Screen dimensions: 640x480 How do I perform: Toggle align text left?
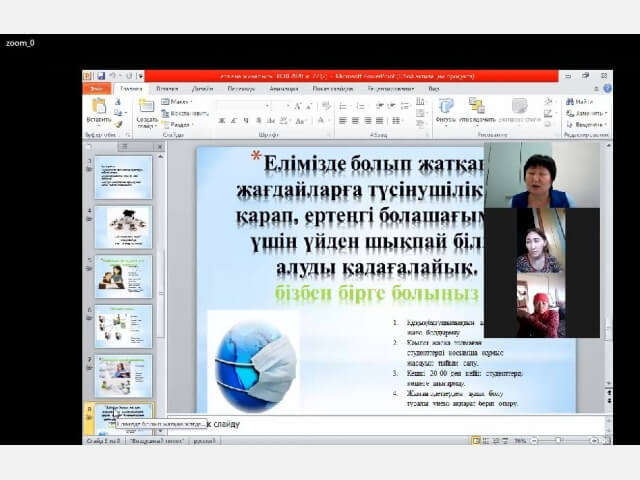tap(343, 121)
